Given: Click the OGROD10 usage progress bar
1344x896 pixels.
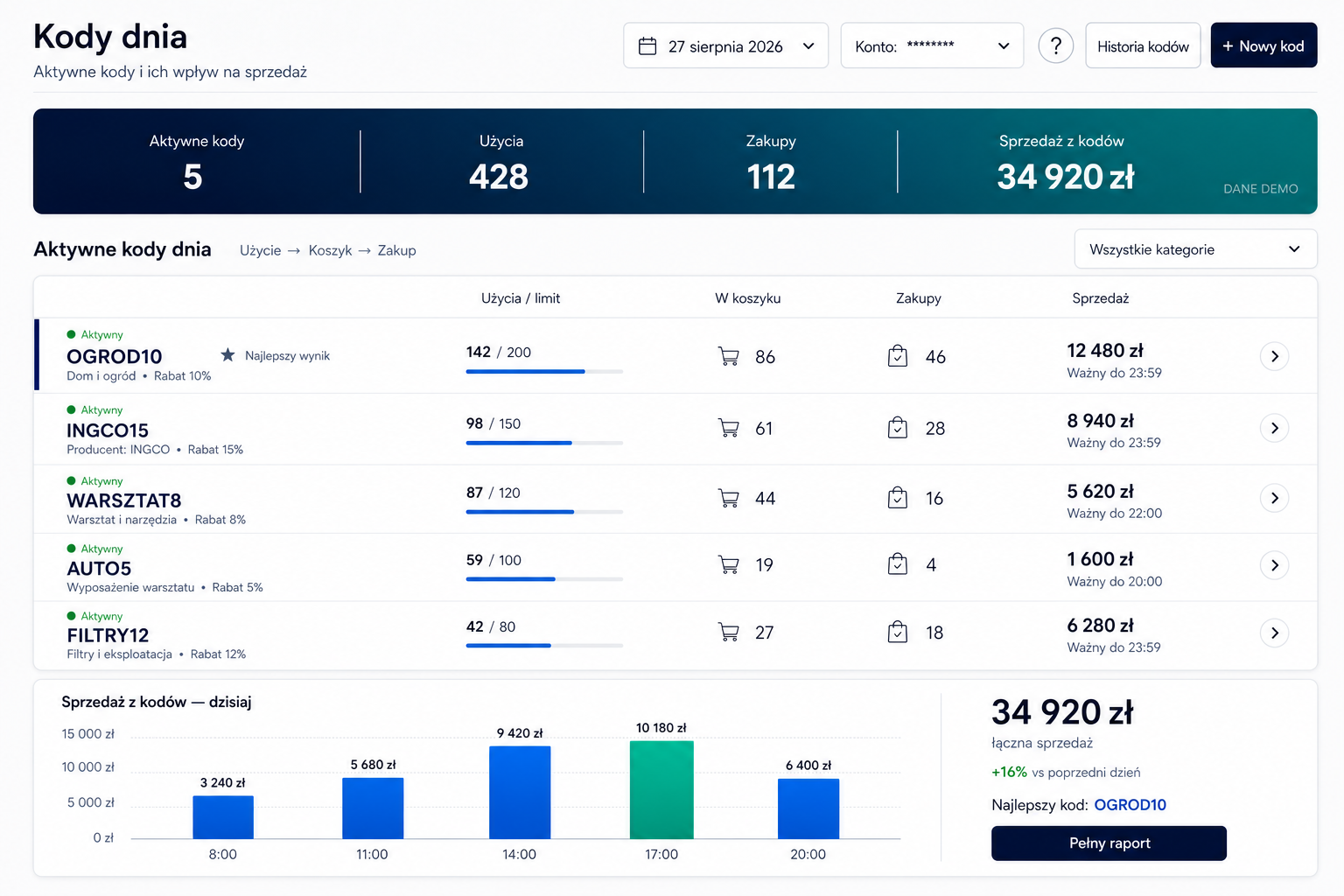Looking at the screenshot, I should 544,372.
